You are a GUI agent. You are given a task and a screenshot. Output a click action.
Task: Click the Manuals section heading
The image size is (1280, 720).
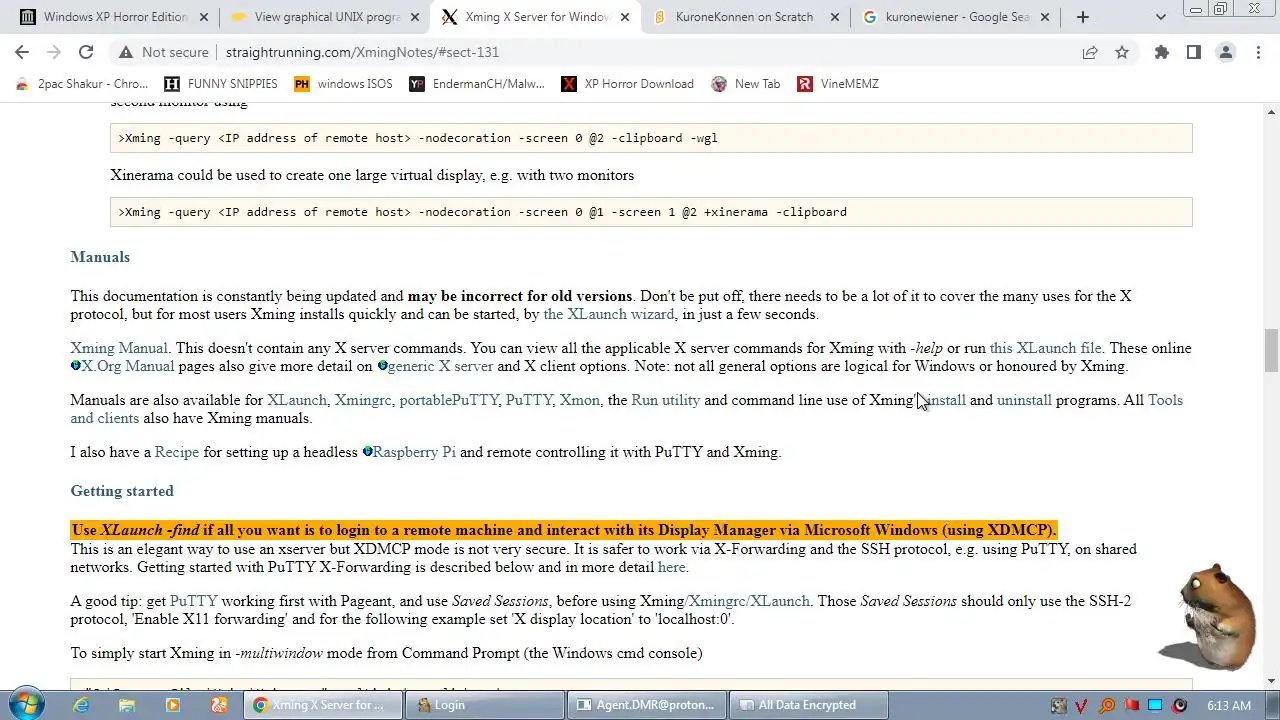pyautogui.click(x=100, y=257)
